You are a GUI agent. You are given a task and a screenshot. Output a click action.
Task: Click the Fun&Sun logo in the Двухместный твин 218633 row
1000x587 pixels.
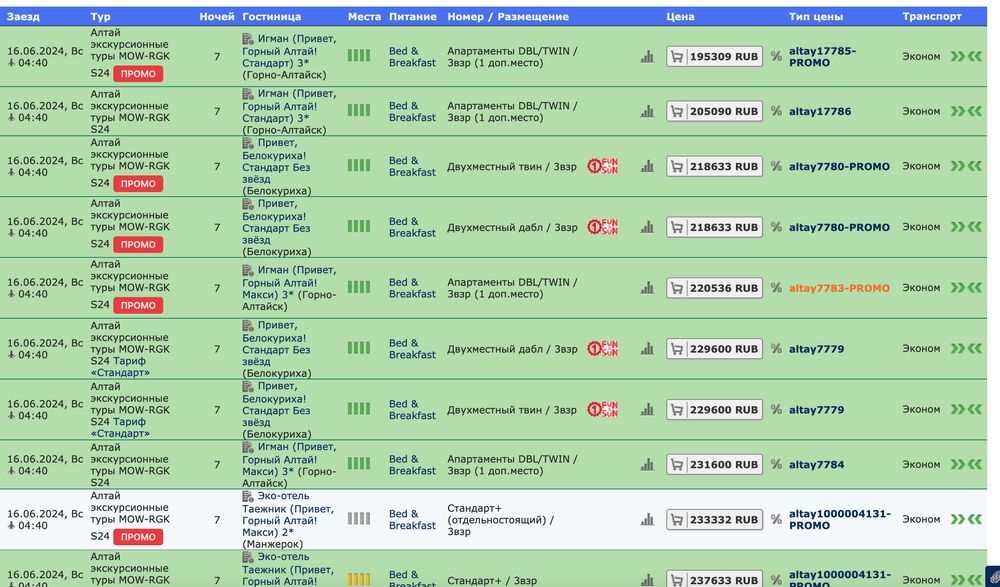coord(602,167)
